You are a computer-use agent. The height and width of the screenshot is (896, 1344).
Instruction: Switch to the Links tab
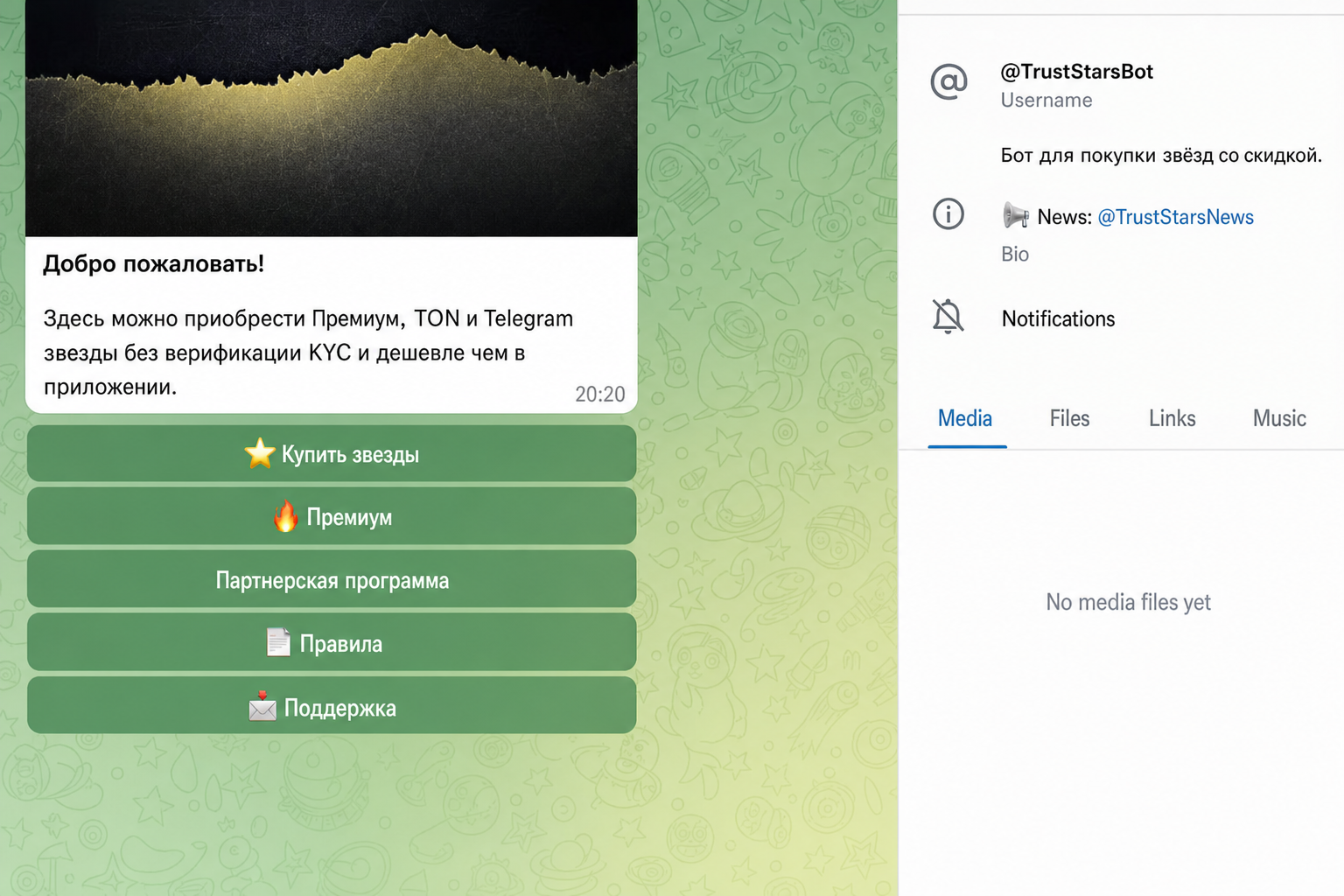pyautogui.click(x=1172, y=418)
